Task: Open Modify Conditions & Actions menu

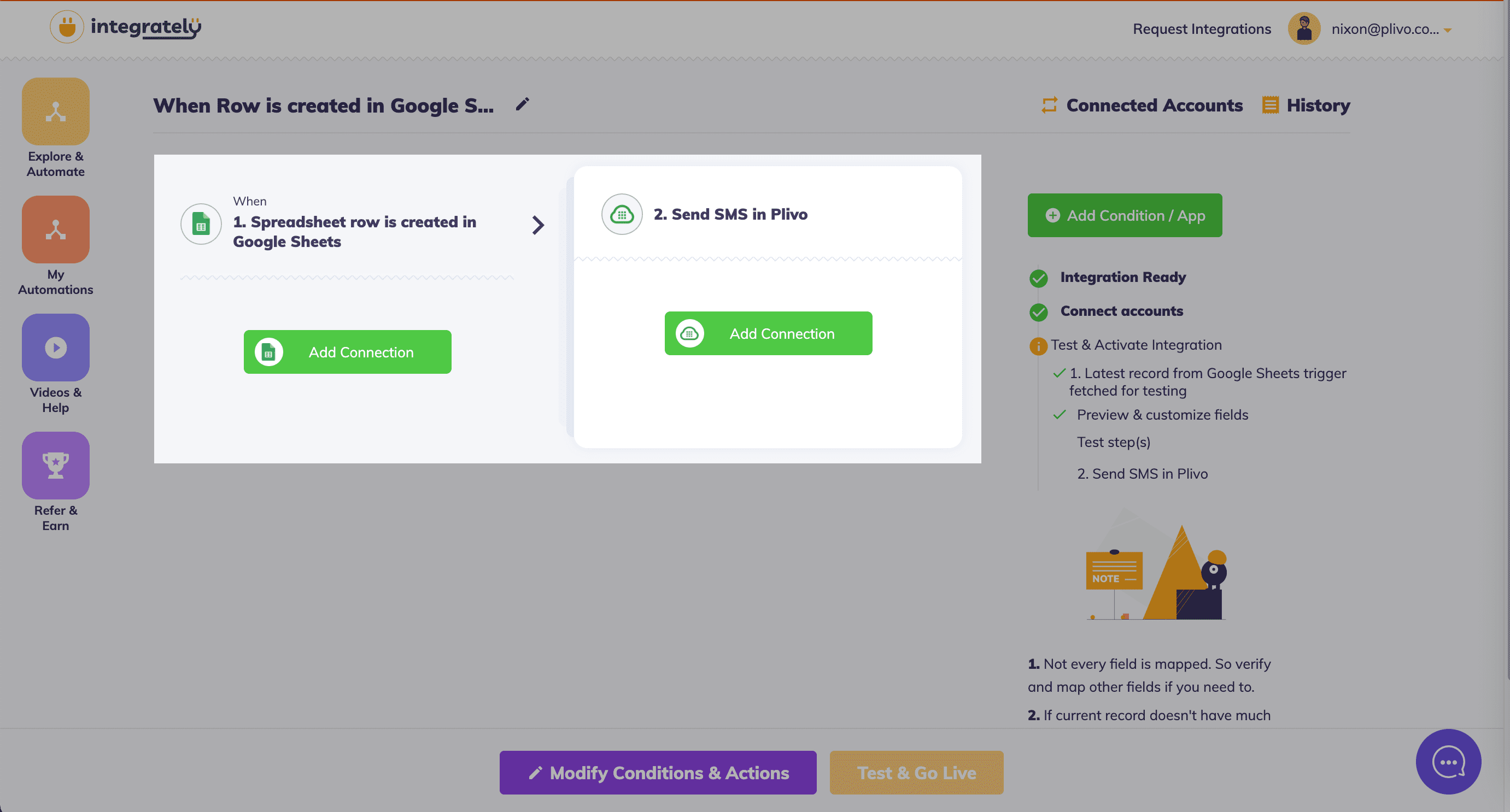Action: click(659, 772)
